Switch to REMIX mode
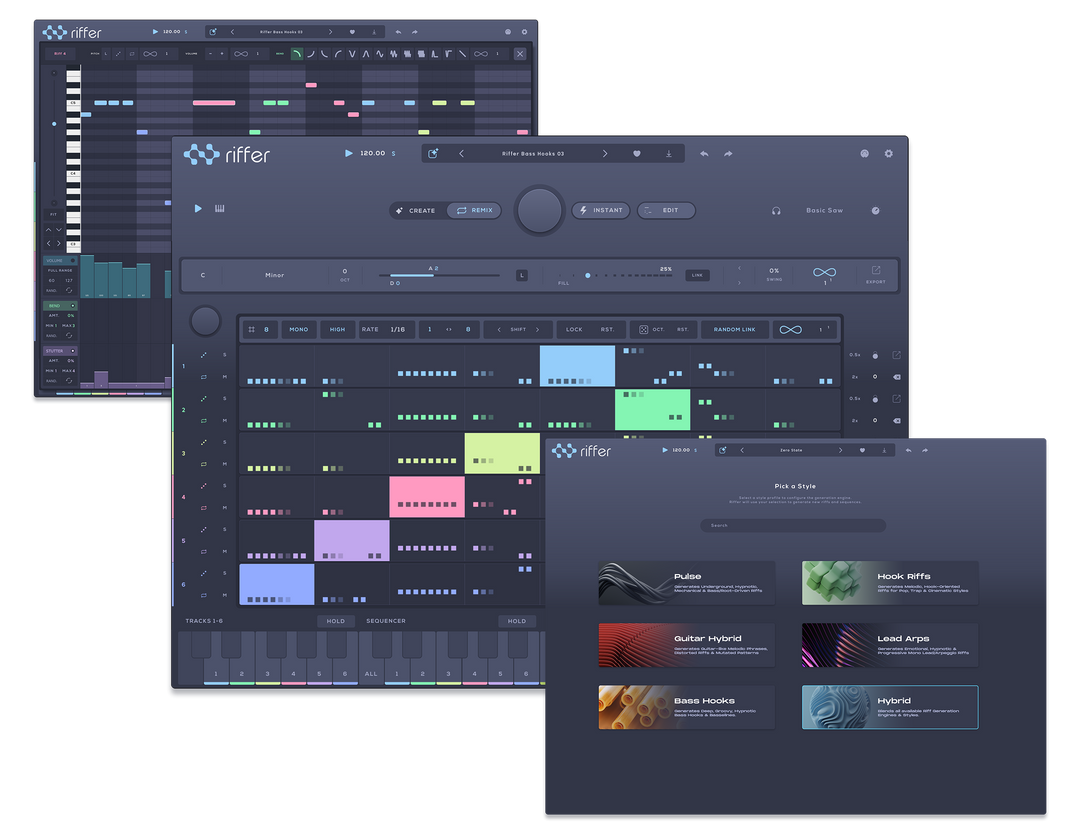 474,211
